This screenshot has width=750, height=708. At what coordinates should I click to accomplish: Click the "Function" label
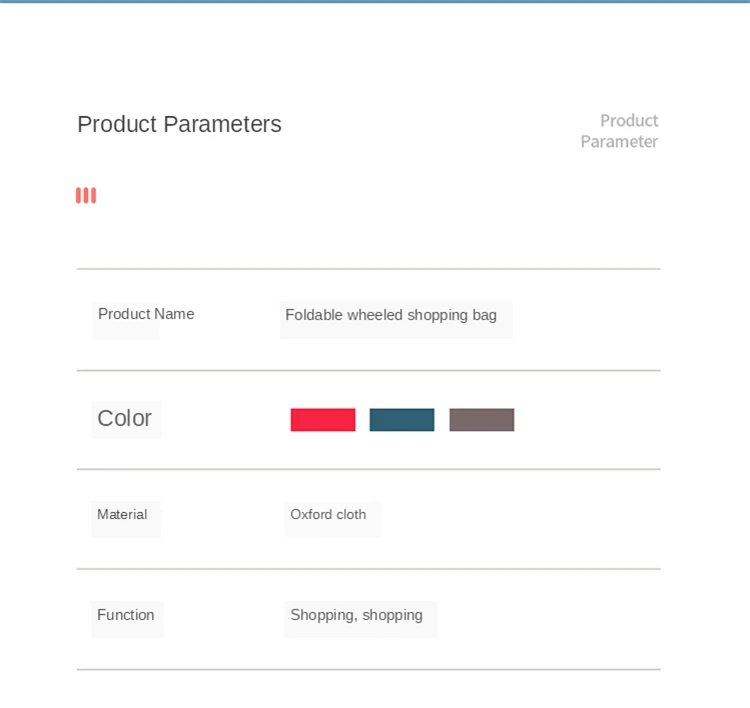click(x=125, y=615)
